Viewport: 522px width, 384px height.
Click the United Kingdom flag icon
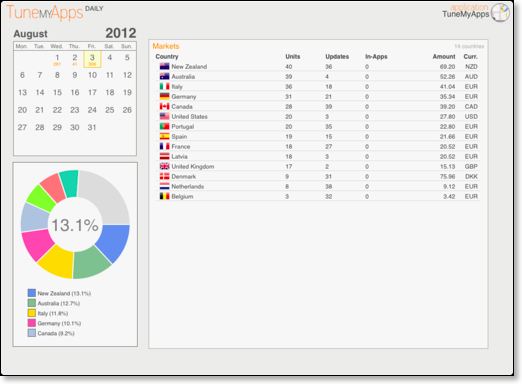tap(164, 166)
